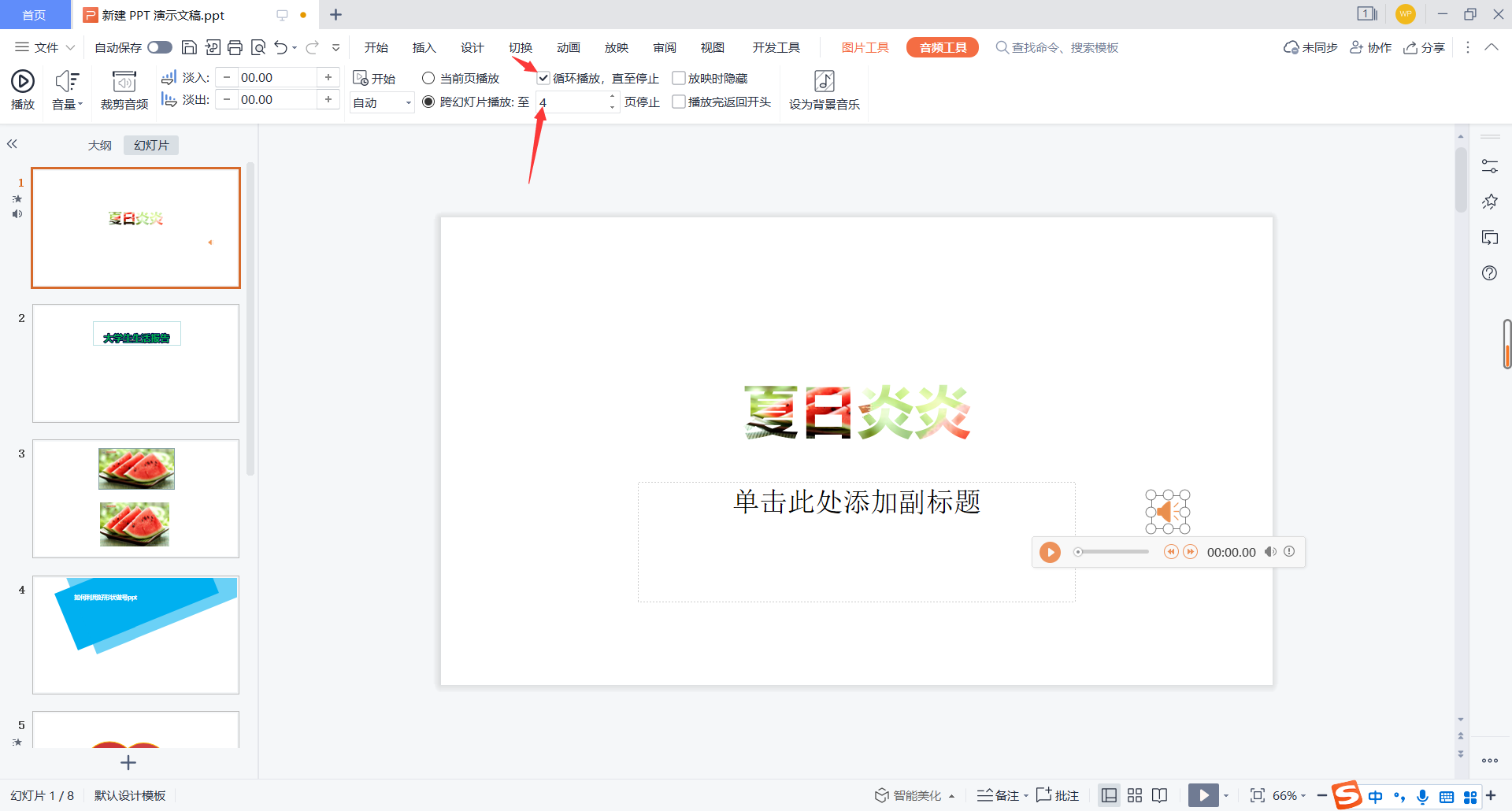
Task: Check Hide During Show checkbox
Action: (x=679, y=78)
